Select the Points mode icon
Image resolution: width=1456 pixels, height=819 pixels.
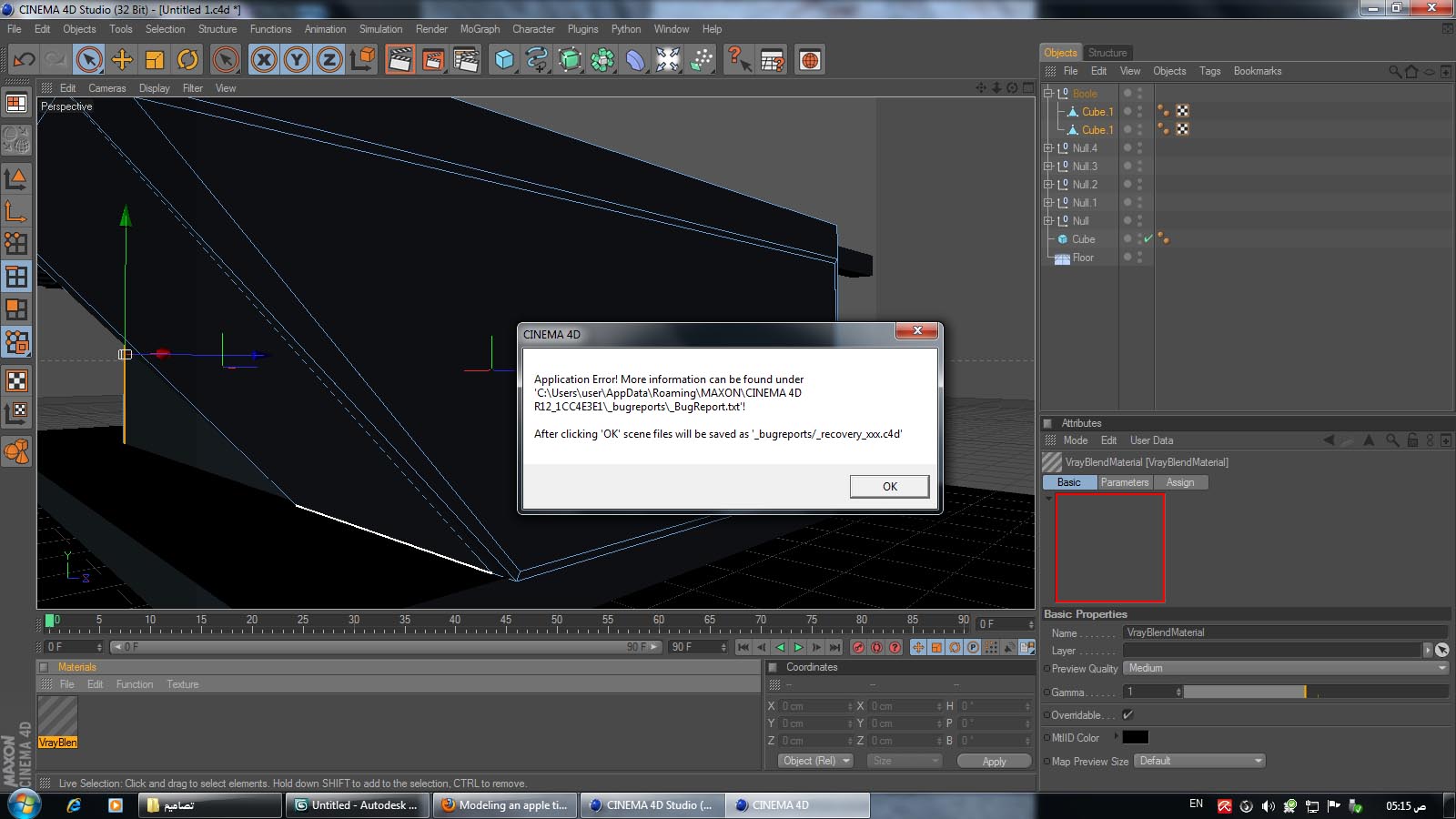16,243
